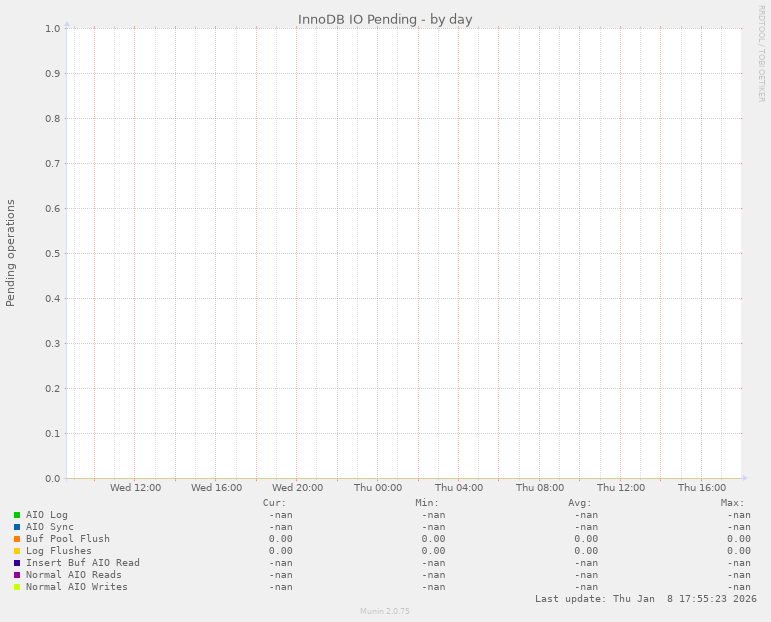Click the Min: column header

(427, 503)
